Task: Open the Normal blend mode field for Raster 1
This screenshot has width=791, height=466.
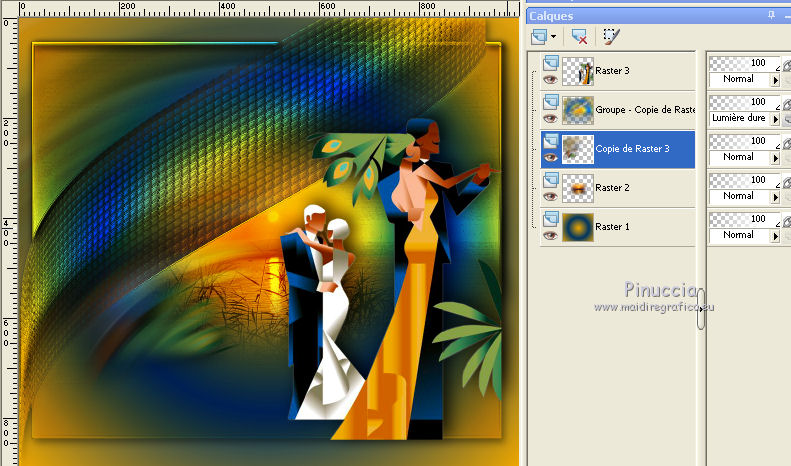Action: tap(740, 235)
